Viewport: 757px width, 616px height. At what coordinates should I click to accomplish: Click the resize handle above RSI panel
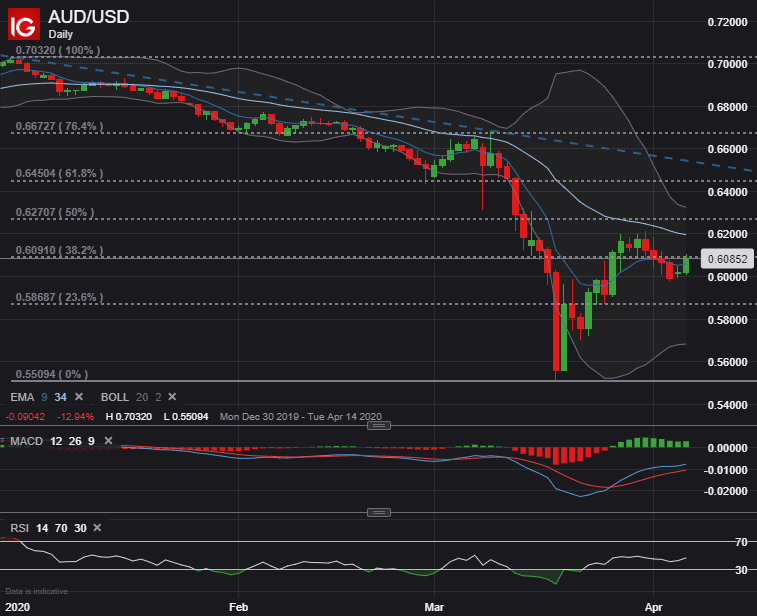pos(378,512)
